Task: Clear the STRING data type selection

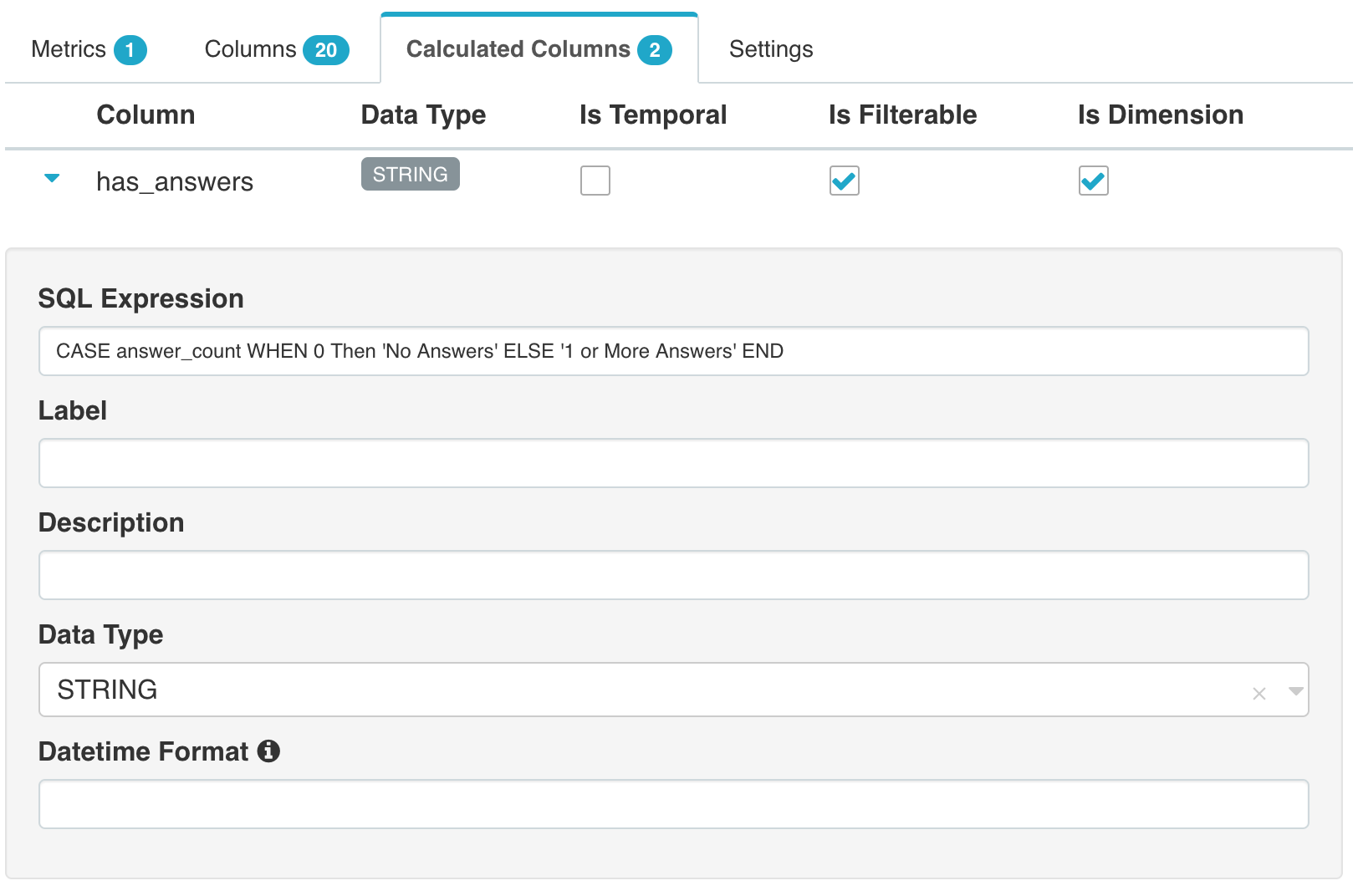Action: pos(1259,693)
